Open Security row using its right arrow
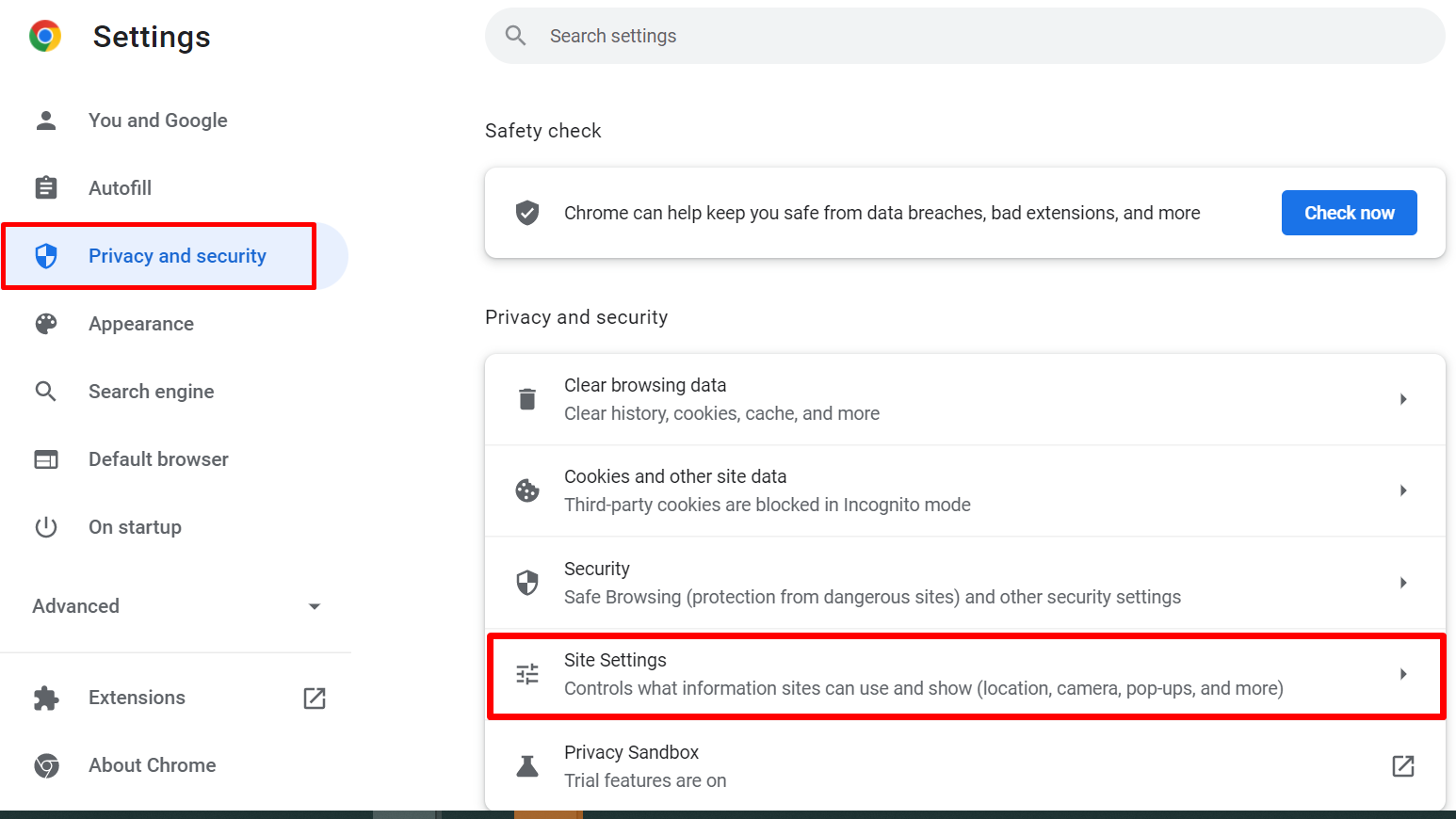 (x=1403, y=583)
